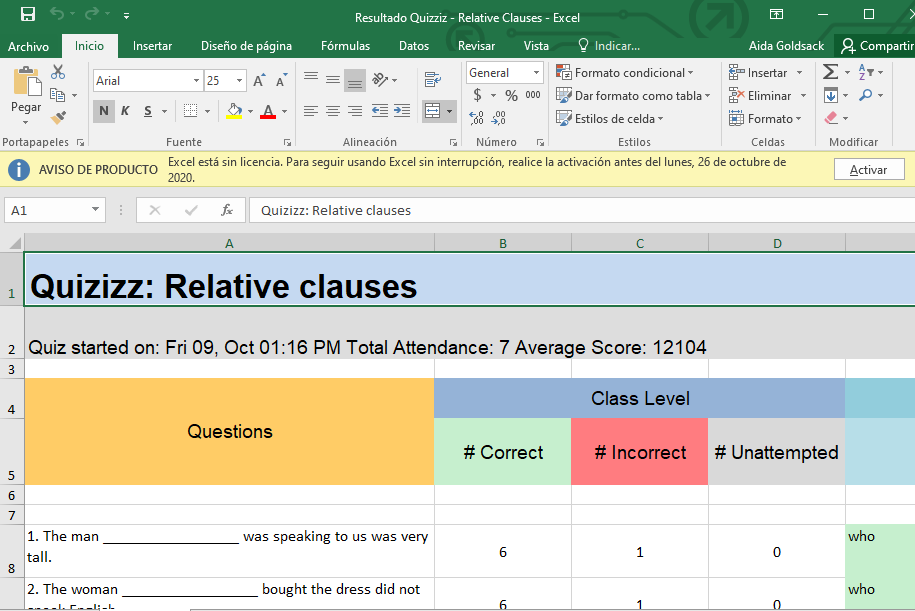
Task: Click the Pegar paste button
Action: pyautogui.click(x=26, y=89)
